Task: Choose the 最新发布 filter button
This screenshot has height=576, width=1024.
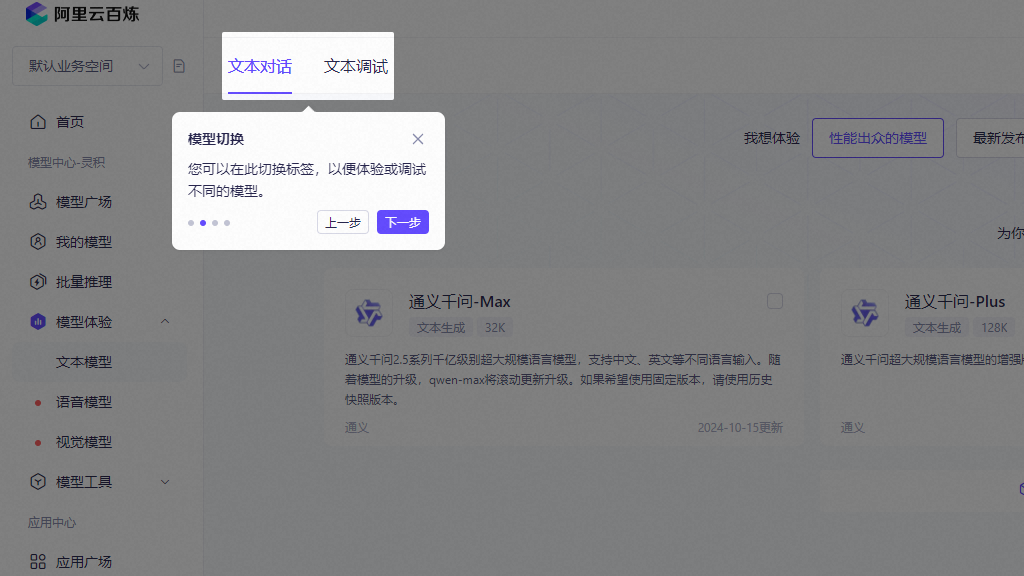Action: pos(991,138)
